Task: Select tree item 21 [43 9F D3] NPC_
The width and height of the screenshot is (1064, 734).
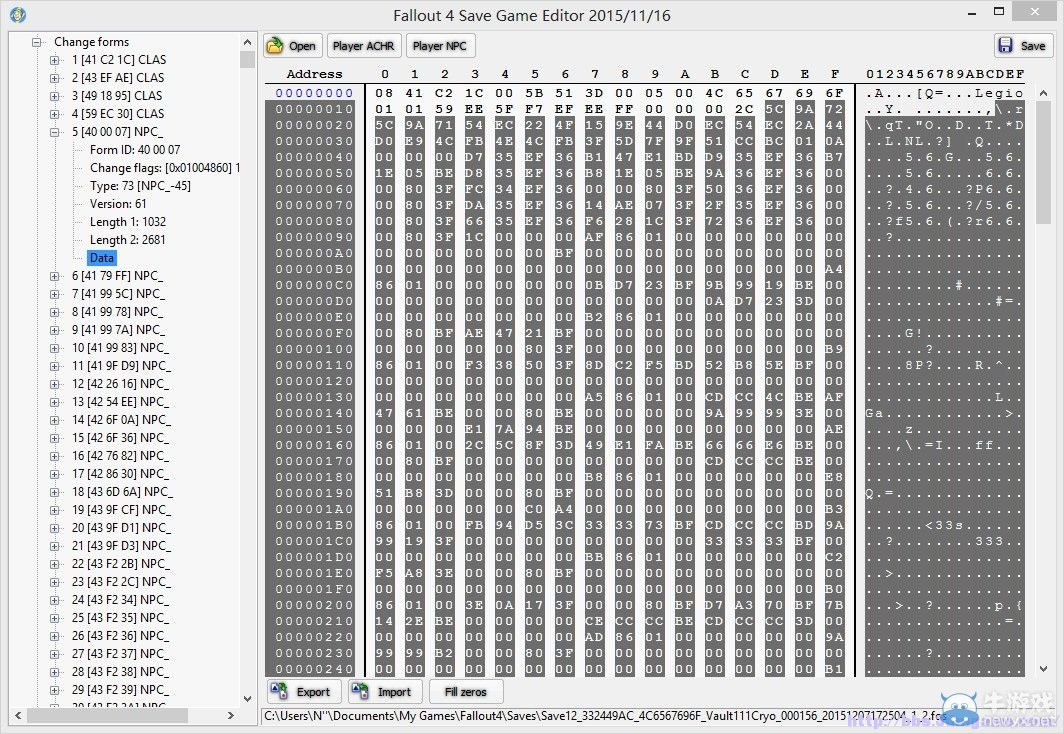Action: [x=121, y=545]
